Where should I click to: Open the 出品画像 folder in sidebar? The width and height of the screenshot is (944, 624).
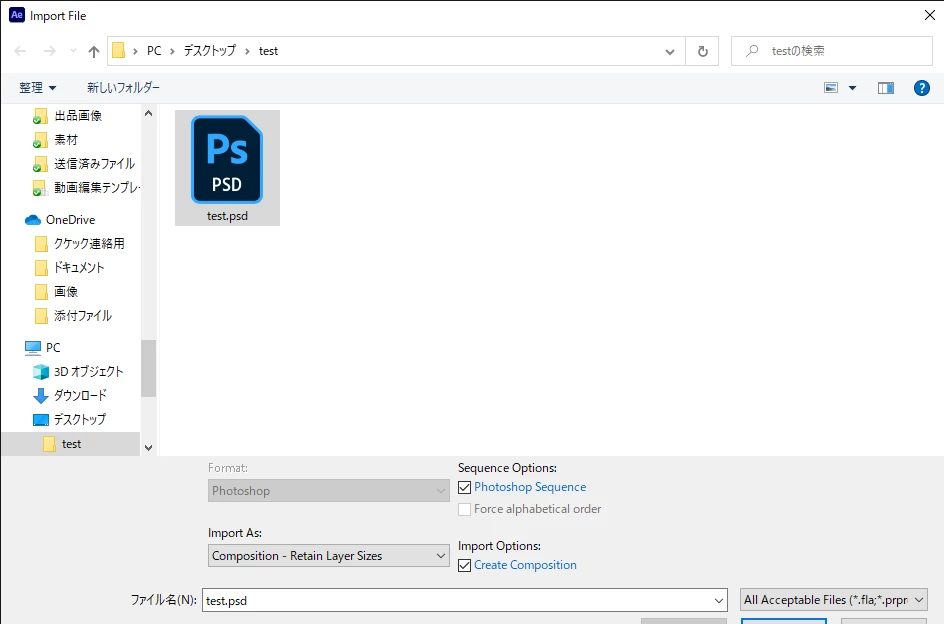tap(78, 116)
